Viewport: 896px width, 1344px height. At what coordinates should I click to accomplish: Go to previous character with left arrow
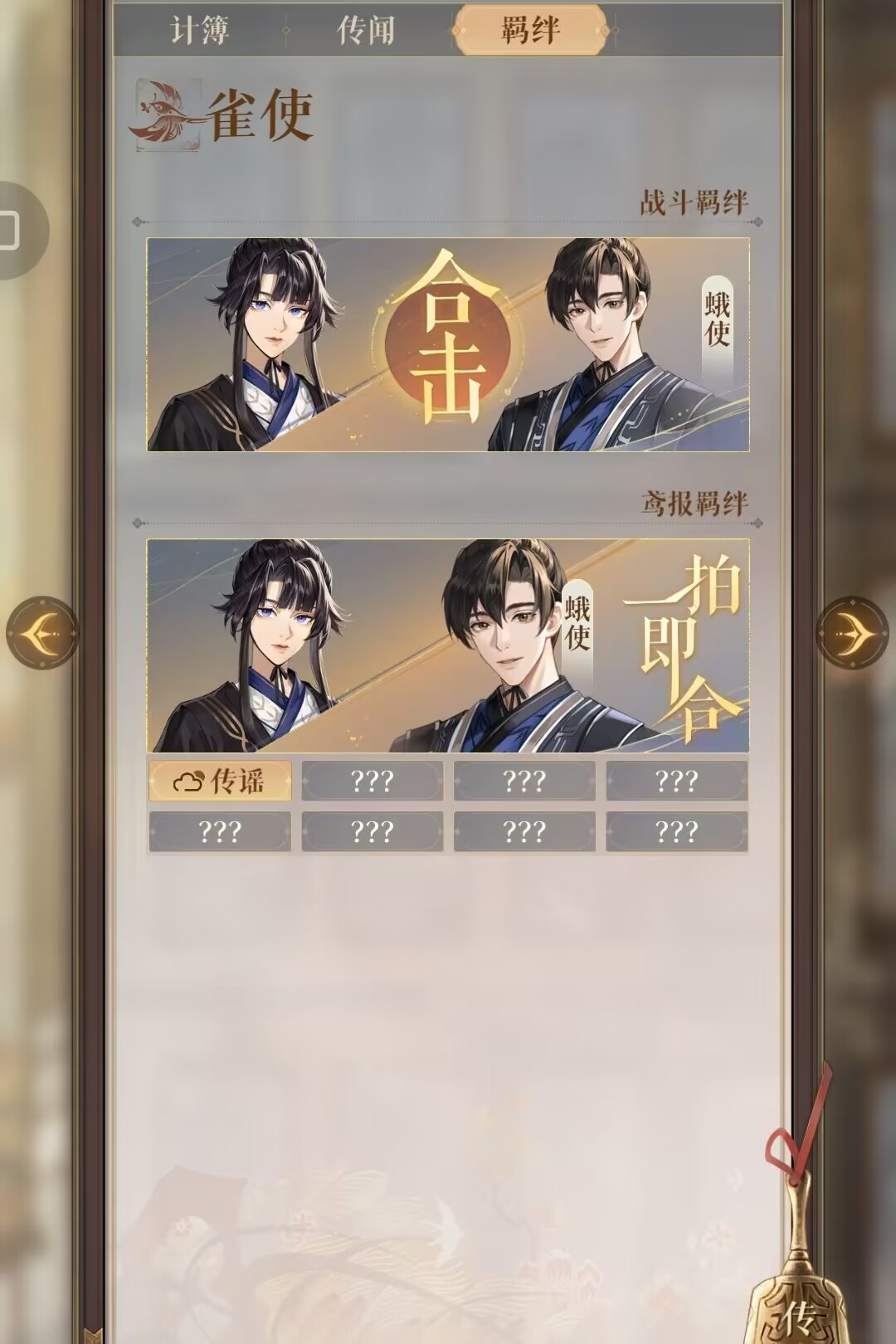point(42,633)
